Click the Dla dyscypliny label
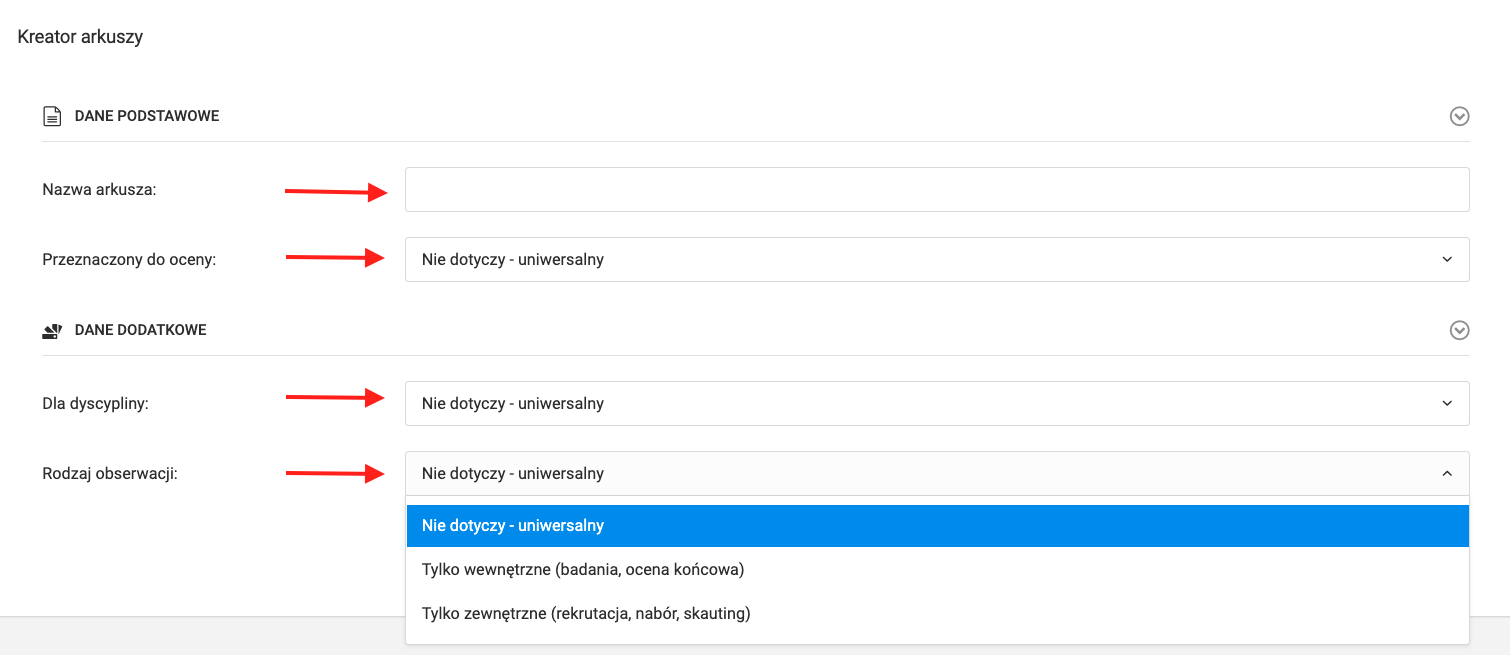Viewport: 1510px width, 655px height. (95, 404)
